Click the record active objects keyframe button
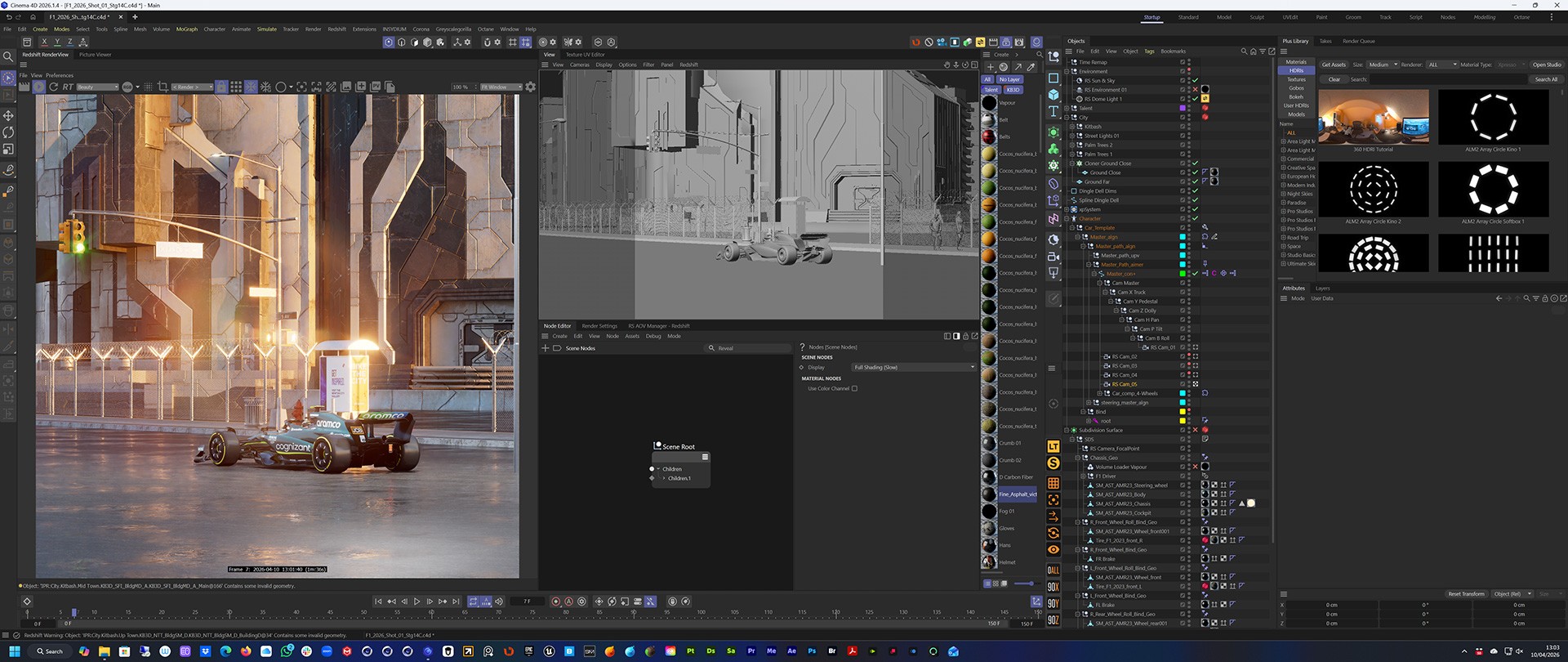Viewport: 1568px width, 662px height. (556, 602)
